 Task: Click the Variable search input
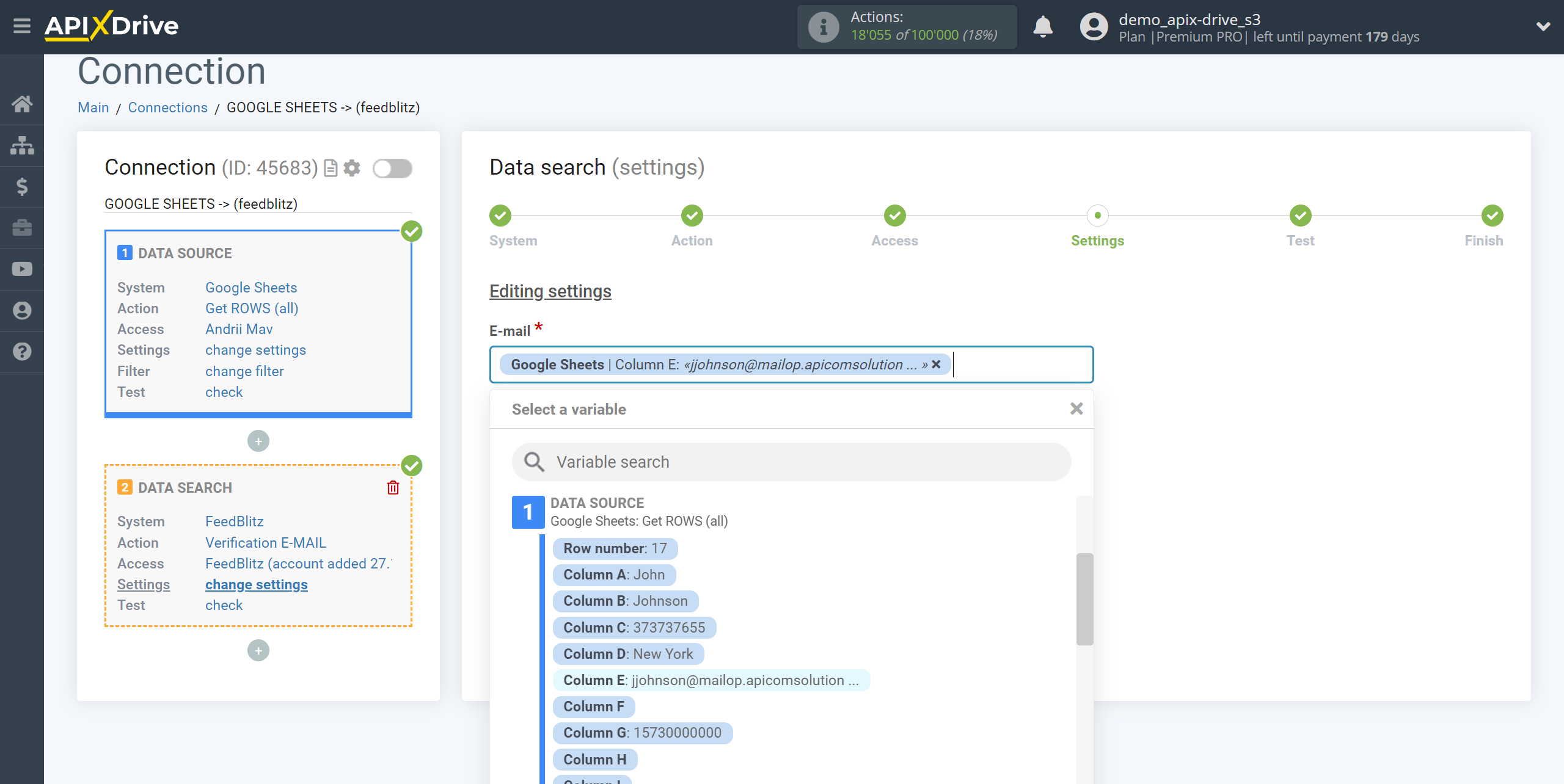point(791,462)
